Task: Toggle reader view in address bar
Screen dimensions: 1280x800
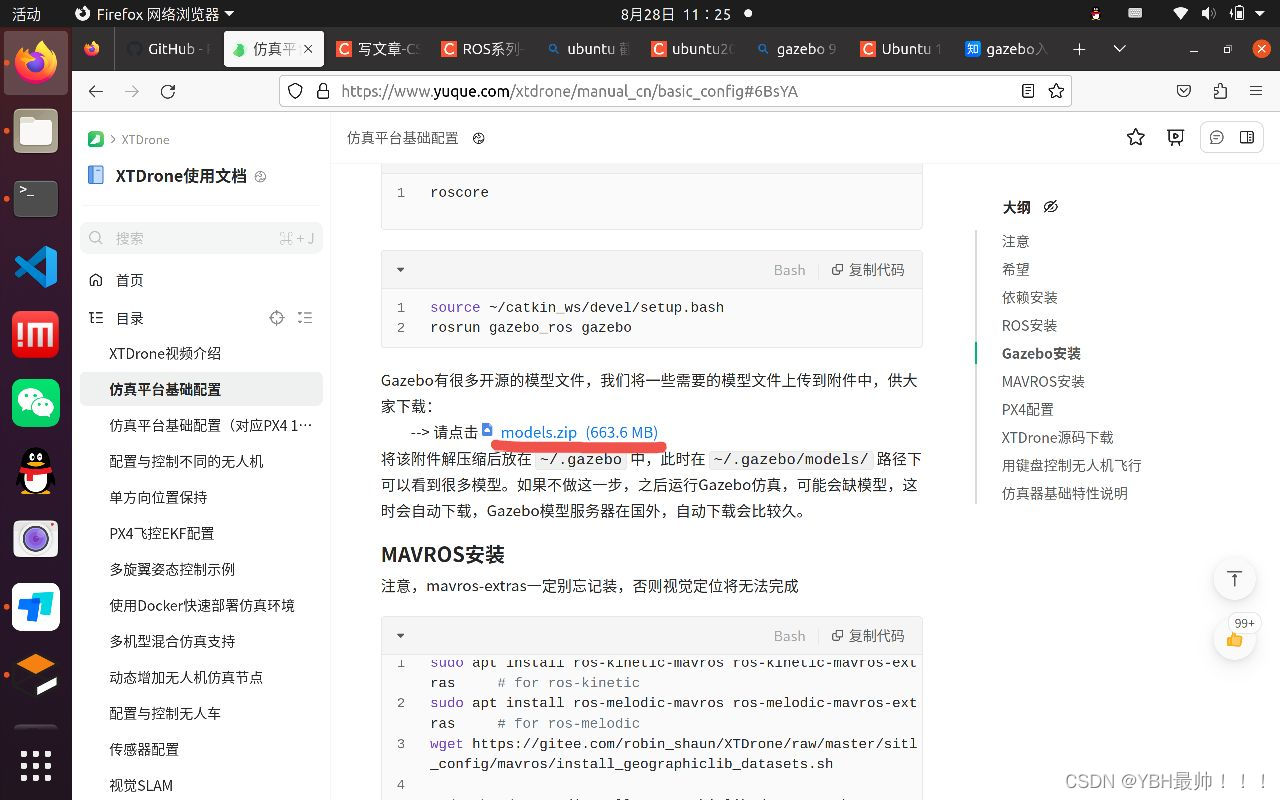Action: tap(1028, 91)
